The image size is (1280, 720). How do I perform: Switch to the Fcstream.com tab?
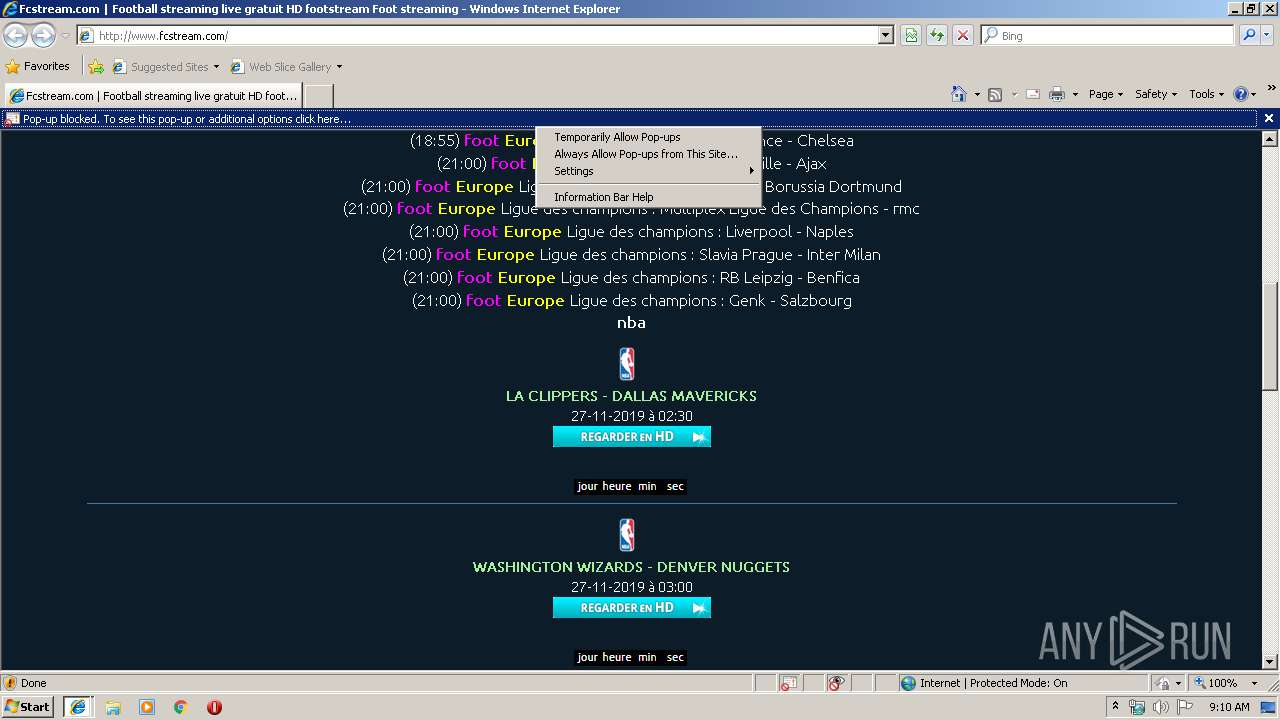(153, 96)
